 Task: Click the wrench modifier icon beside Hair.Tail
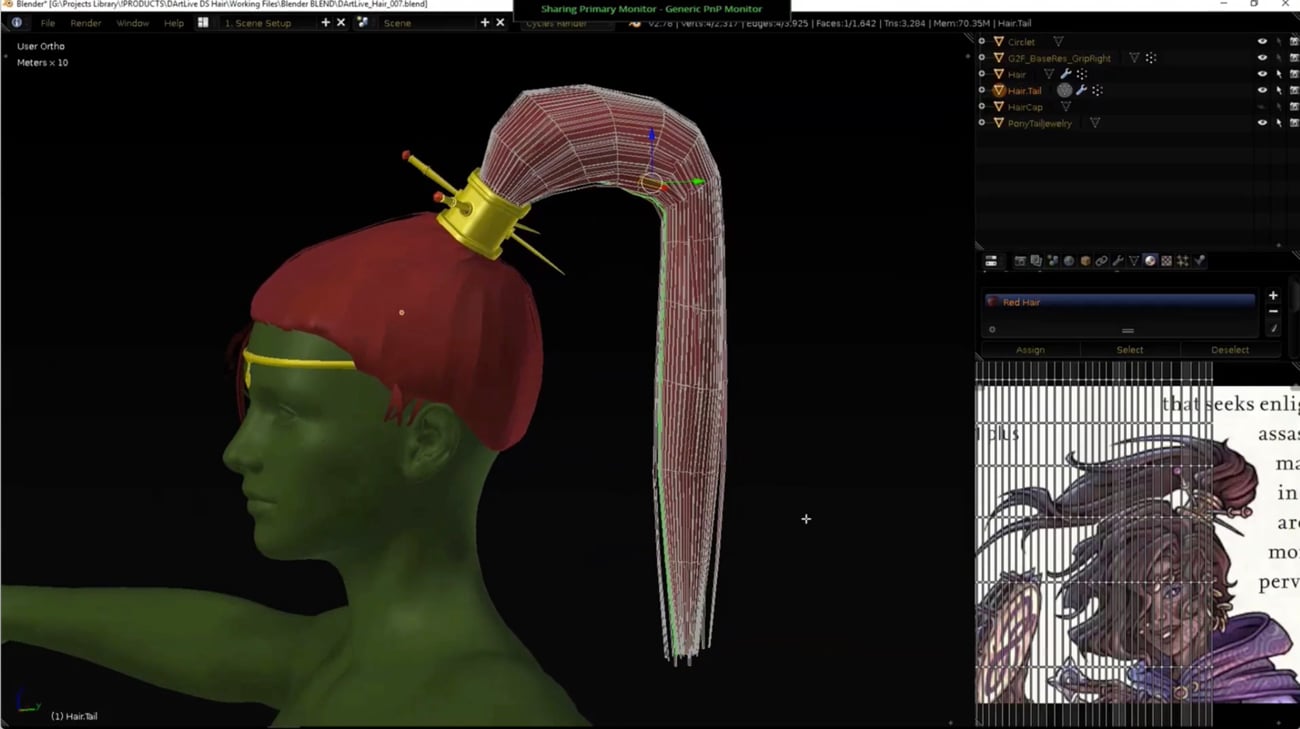pyautogui.click(x=1081, y=89)
